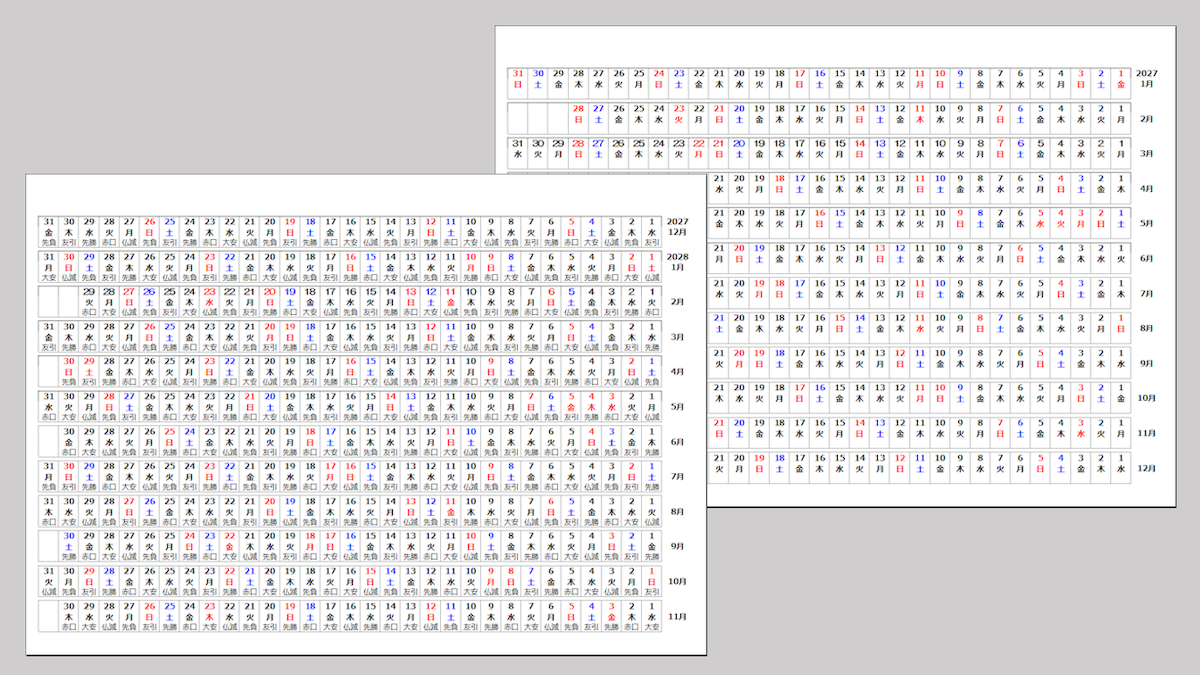Click leap day 29 火 in front sheet 2月 row

[89, 302]
